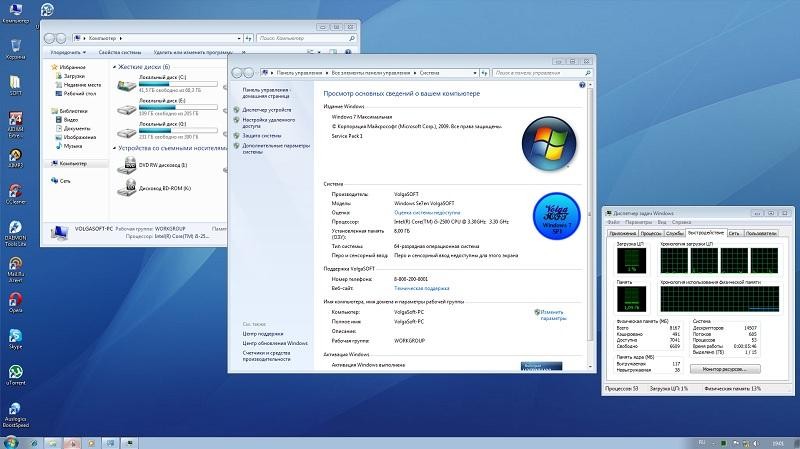The height and width of the screenshot is (449, 800).
Task: Select Локальный диск (C:) drive icon
Action: click(127, 85)
